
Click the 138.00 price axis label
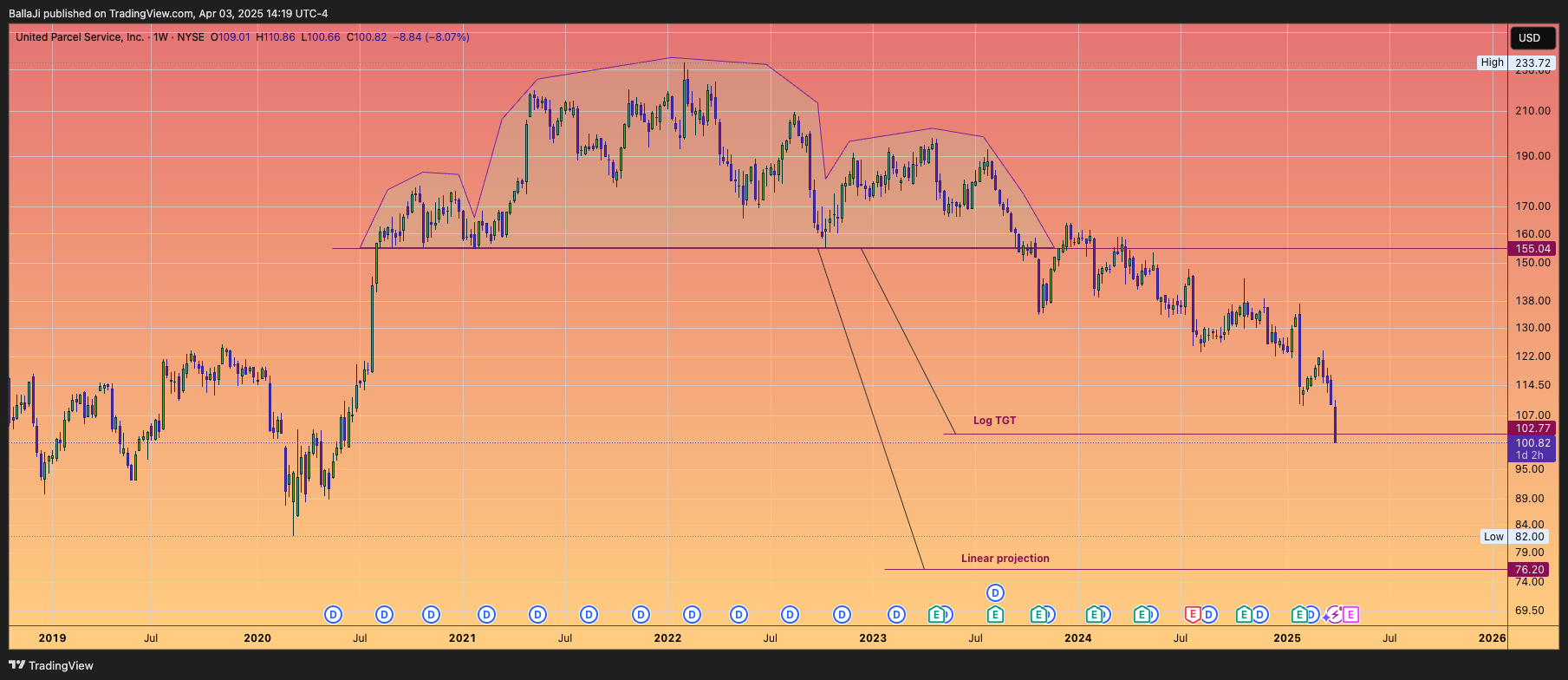(1532, 301)
